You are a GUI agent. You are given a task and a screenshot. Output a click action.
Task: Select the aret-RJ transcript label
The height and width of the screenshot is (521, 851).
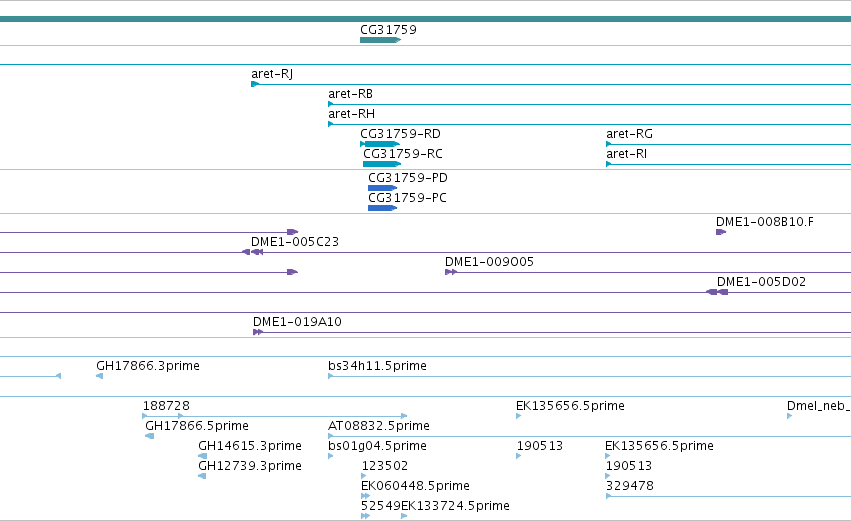272,74
